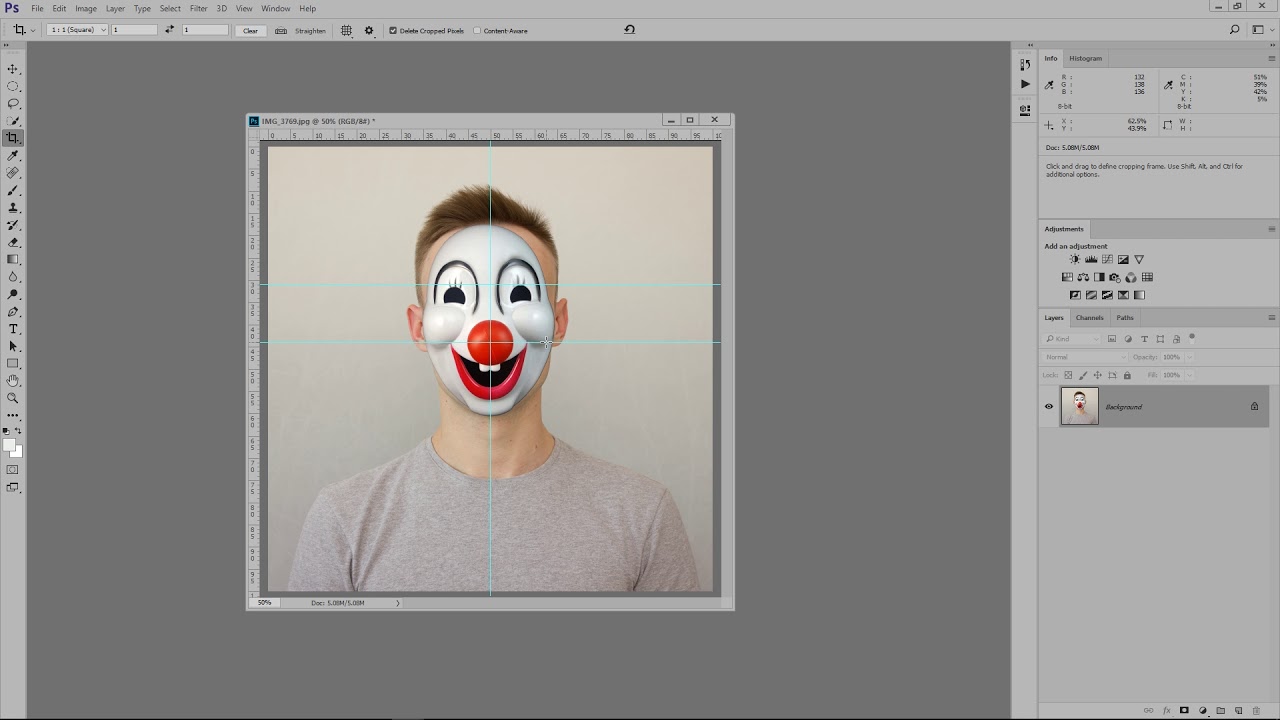Click the Background layer thumbnail
This screenshot has height=720, width=1280.
(x=1079, y=407)
